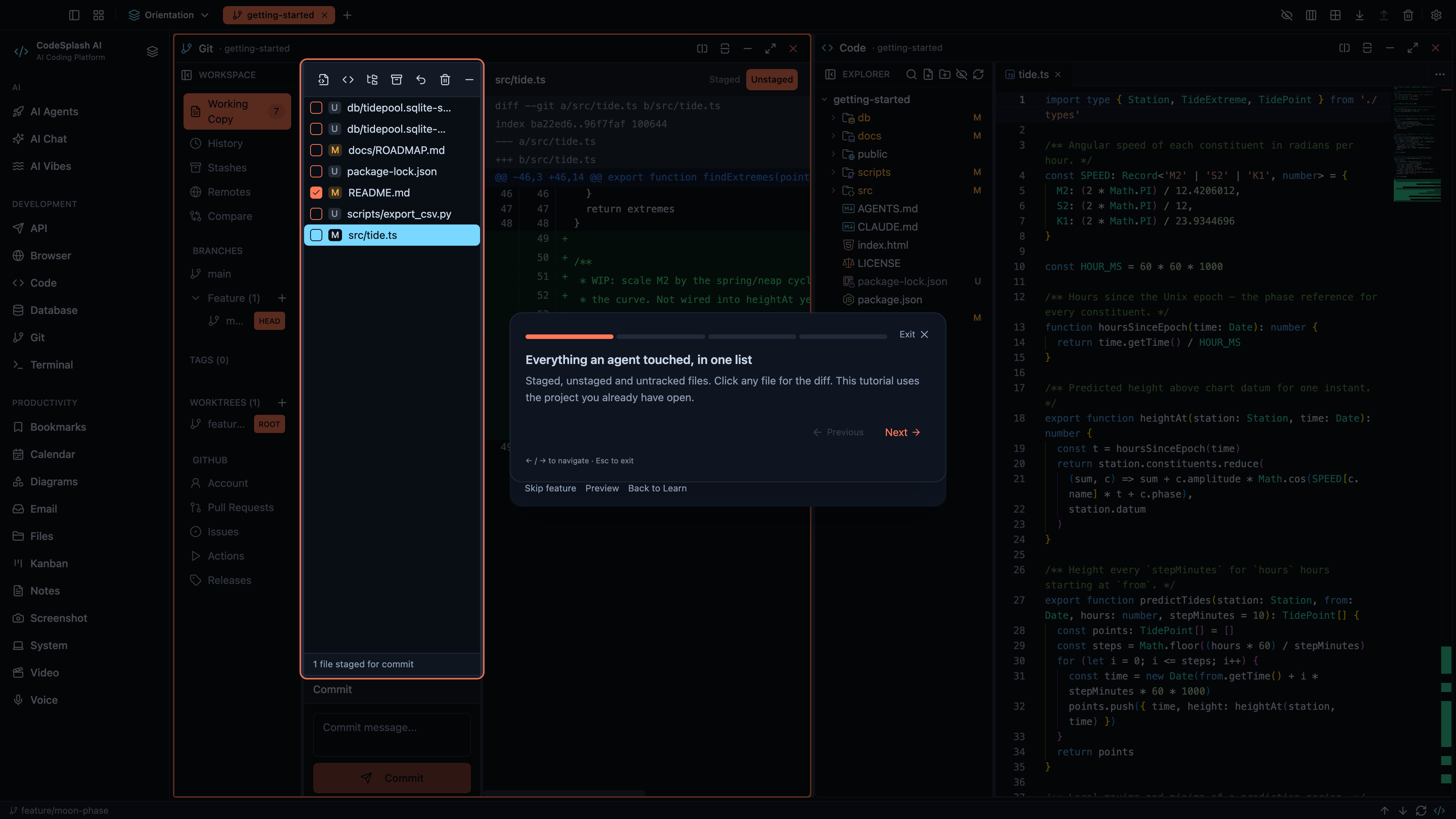1456x819 pixels.
Task: Create a new file from Explorer header
Action: coord(928,74)
